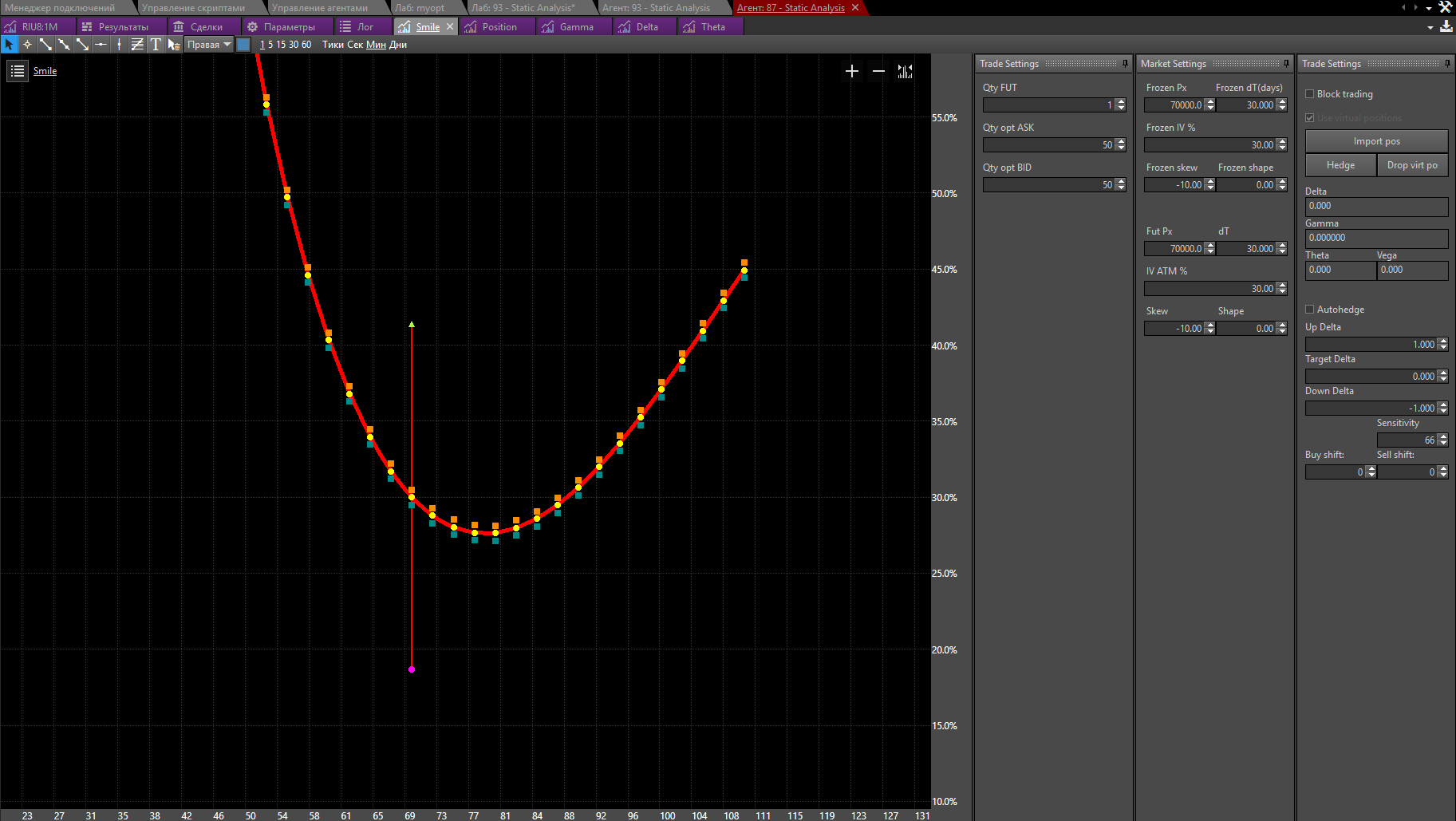Open the Лаб: myopt tab
Screen dimensions: 1456x821
(x=420, y=8)
